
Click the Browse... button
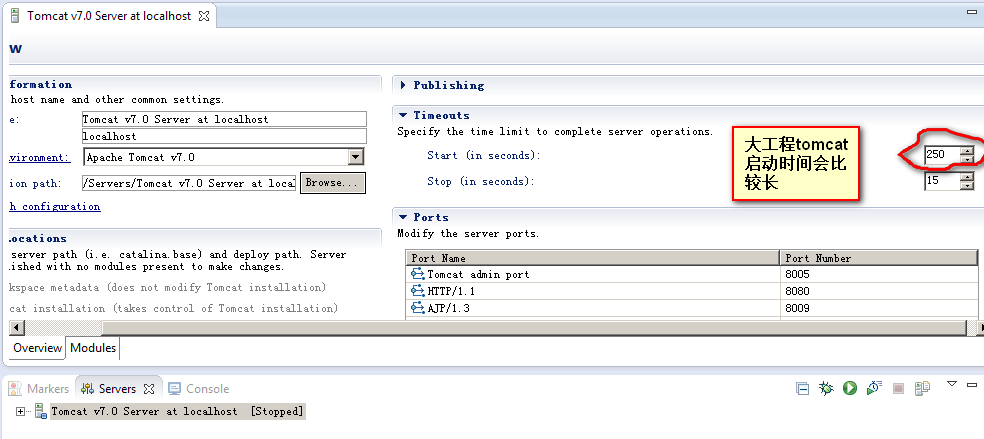[332, 183]
